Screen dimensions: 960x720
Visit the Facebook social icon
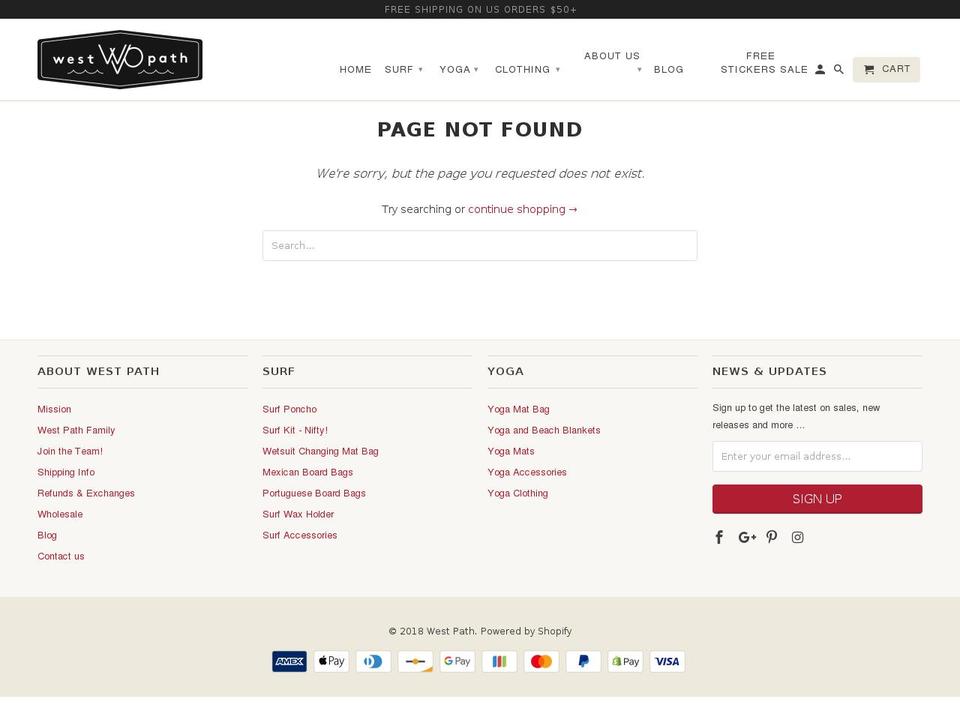tap(719, 537)
